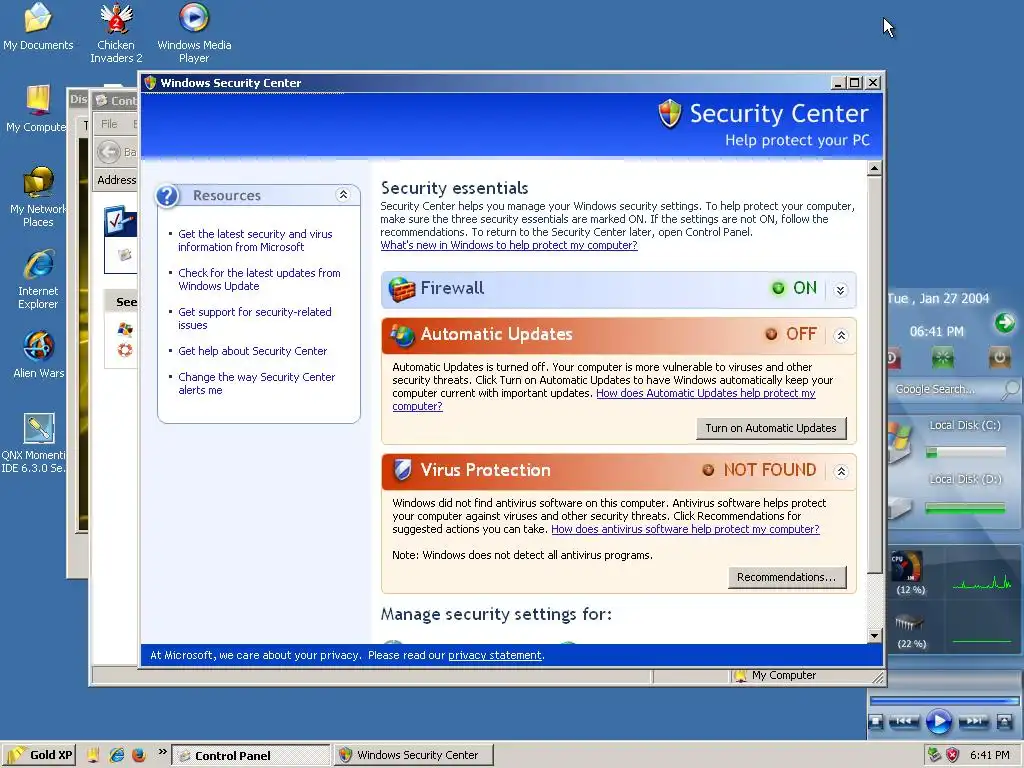The width and height of the screenshot is (1024, 768).
Task: Click Turn on Automatic Updates button
Action: (771, 428)
